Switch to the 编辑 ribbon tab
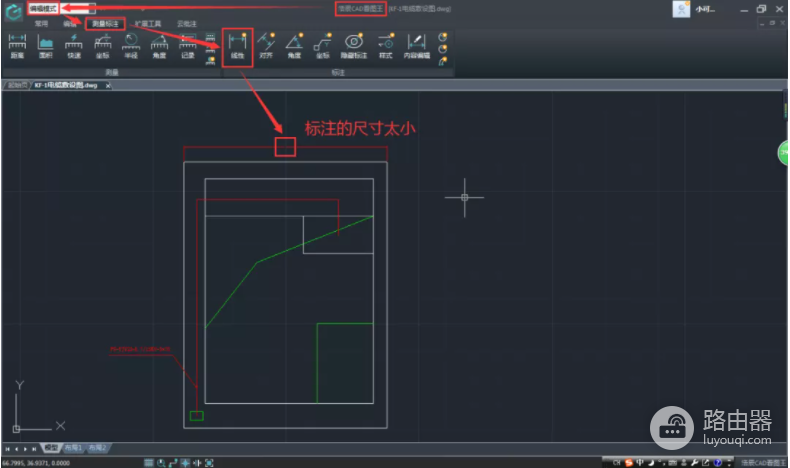790x468 pixels. [x=70, y=24]
